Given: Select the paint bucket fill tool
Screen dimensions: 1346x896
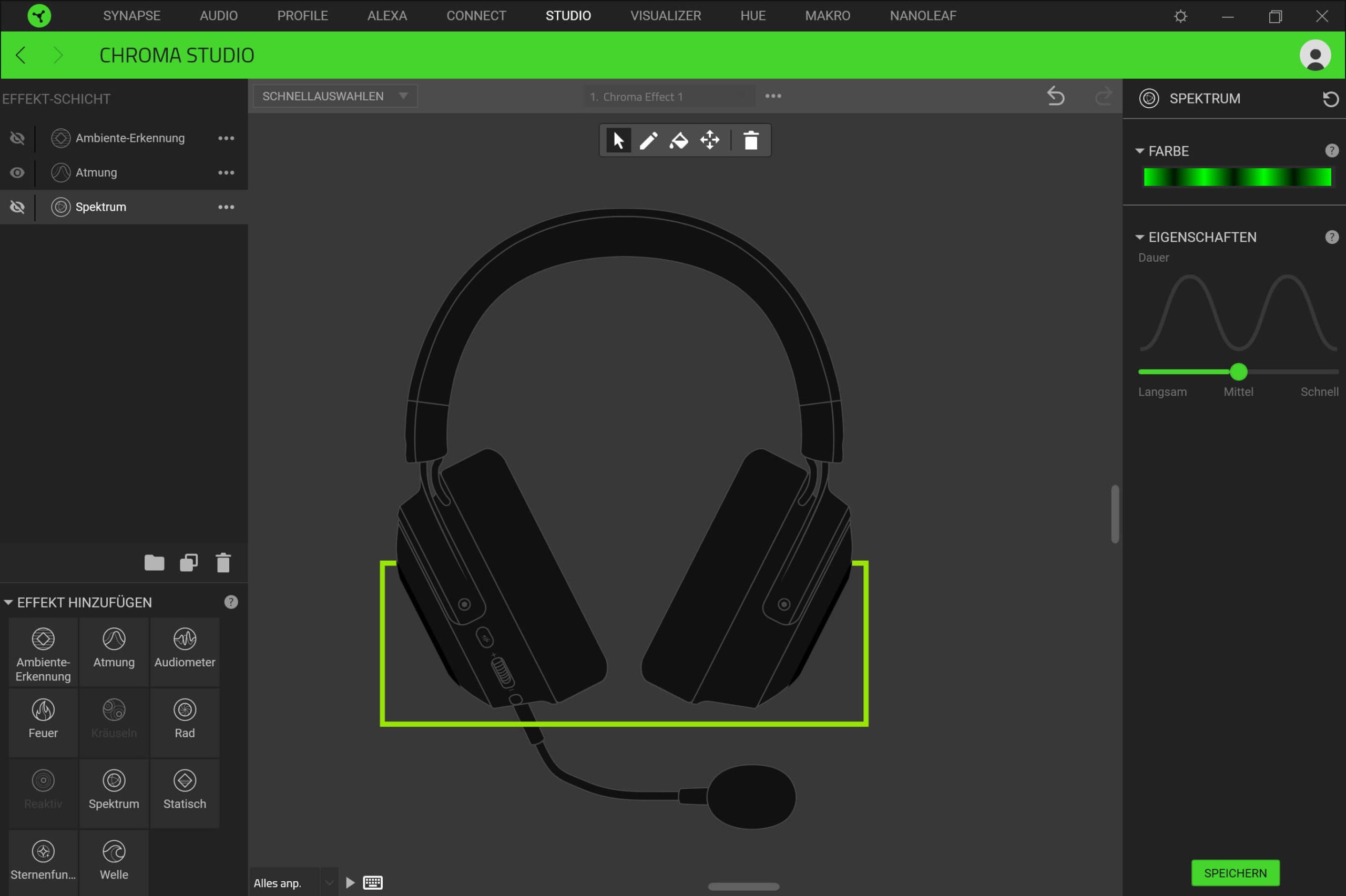Looking at the screenshot, I should click(679, 140).
